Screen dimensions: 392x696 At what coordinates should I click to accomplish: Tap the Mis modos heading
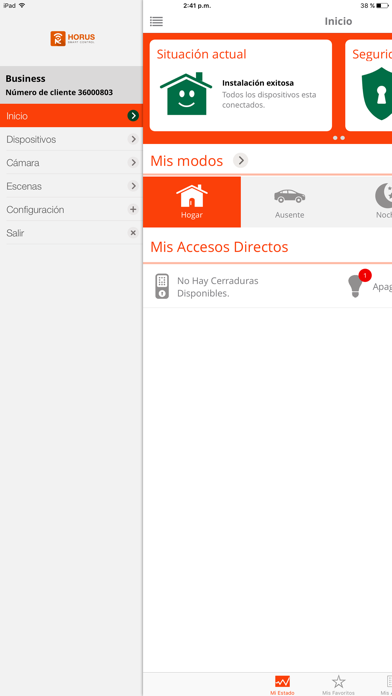[x=186, y=161]
